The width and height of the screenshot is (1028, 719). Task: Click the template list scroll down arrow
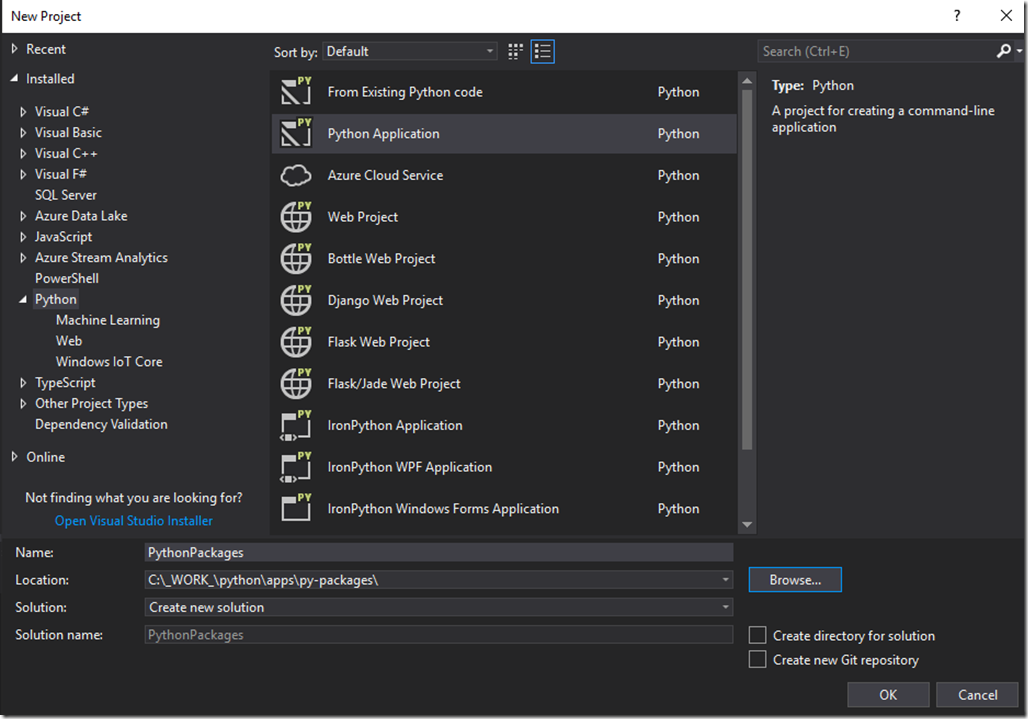(x=747, y=524)
